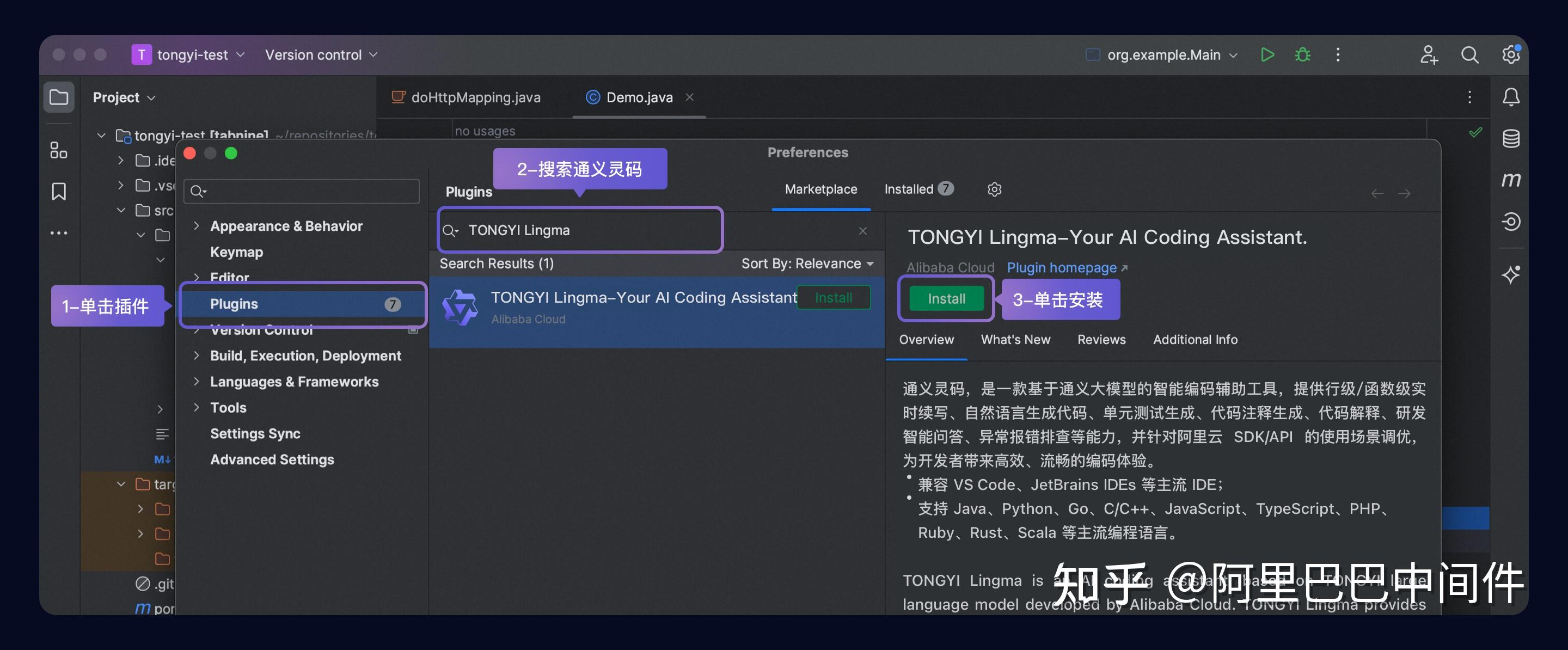
Task: Open Version control dropdown
Action: [x=321, y=55]
